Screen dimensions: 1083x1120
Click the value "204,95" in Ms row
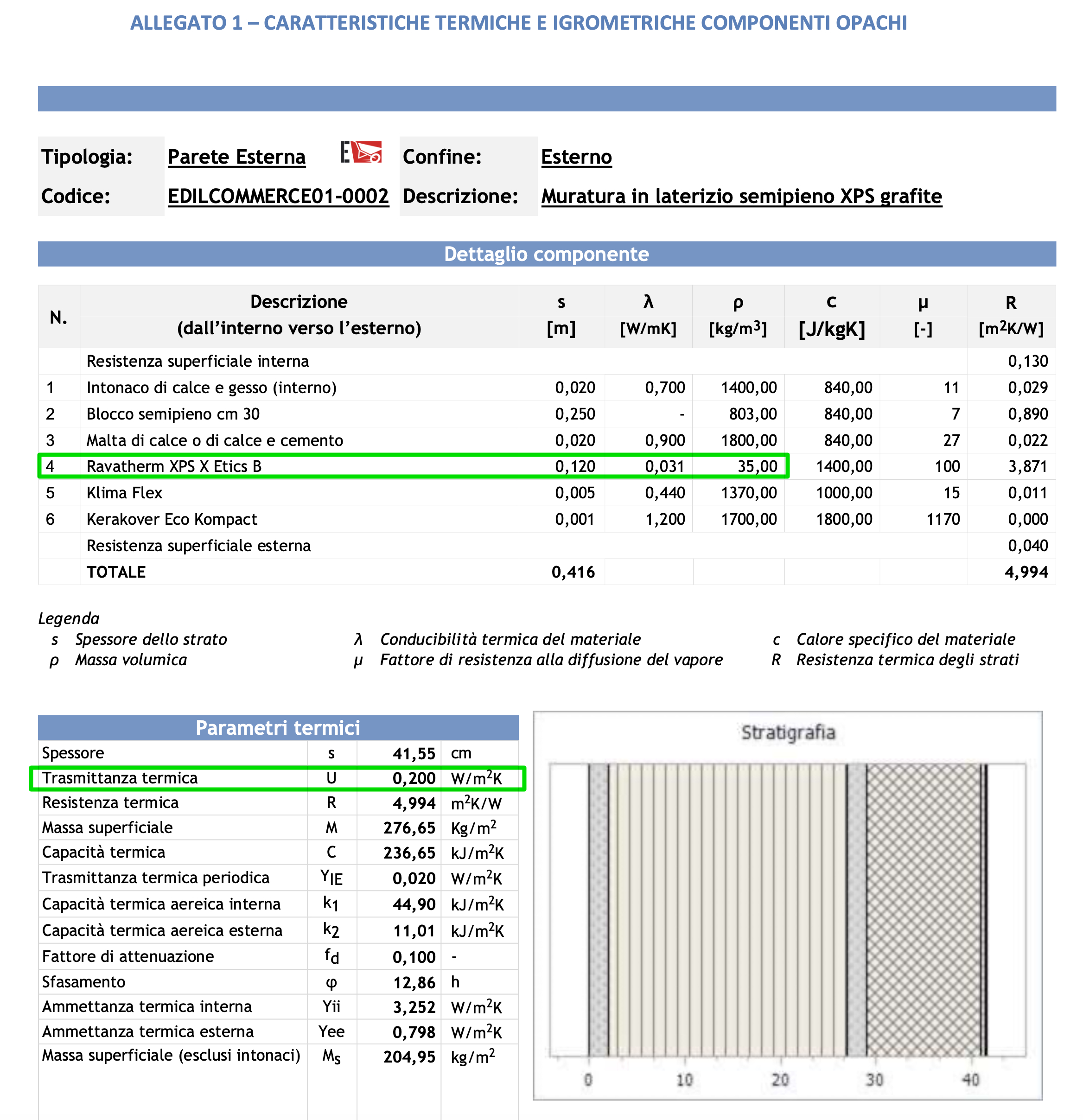pos(409,1057)
